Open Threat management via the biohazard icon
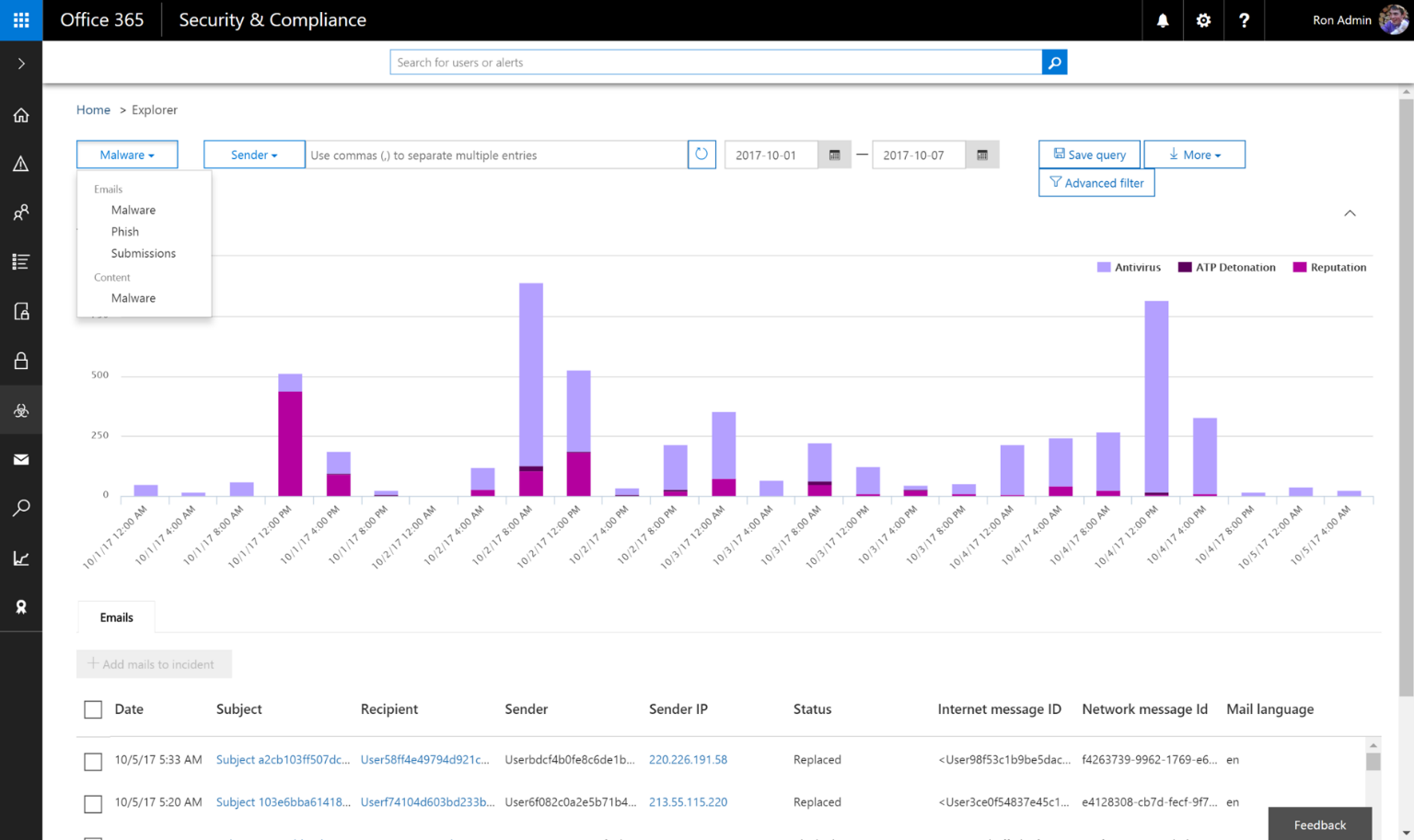 pos(20,409)
